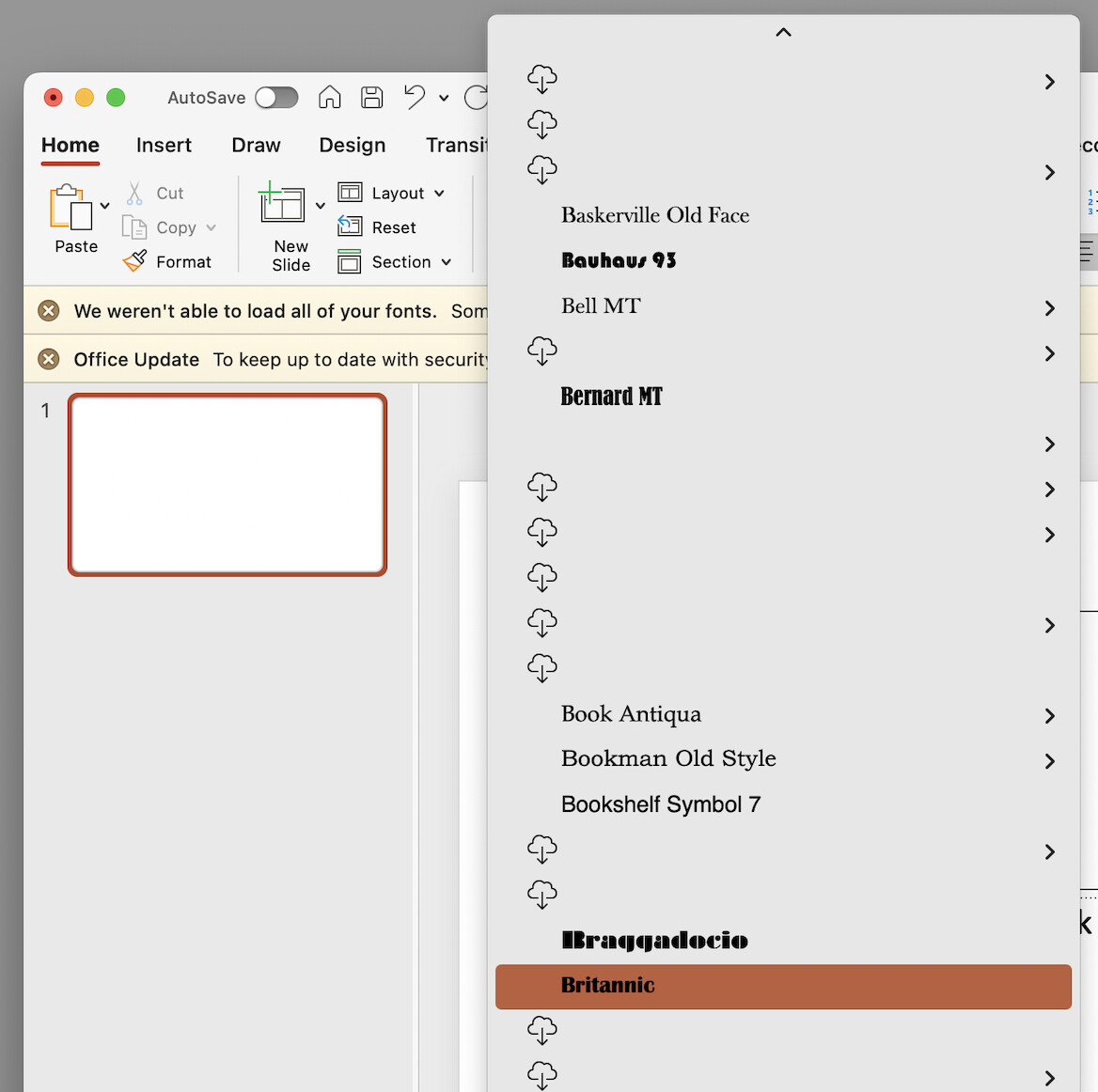Image resolution: width=1098 pixels, height=1092 pixels.
Task: Open the Layout dropdown
Action: [x=391, y=193]
